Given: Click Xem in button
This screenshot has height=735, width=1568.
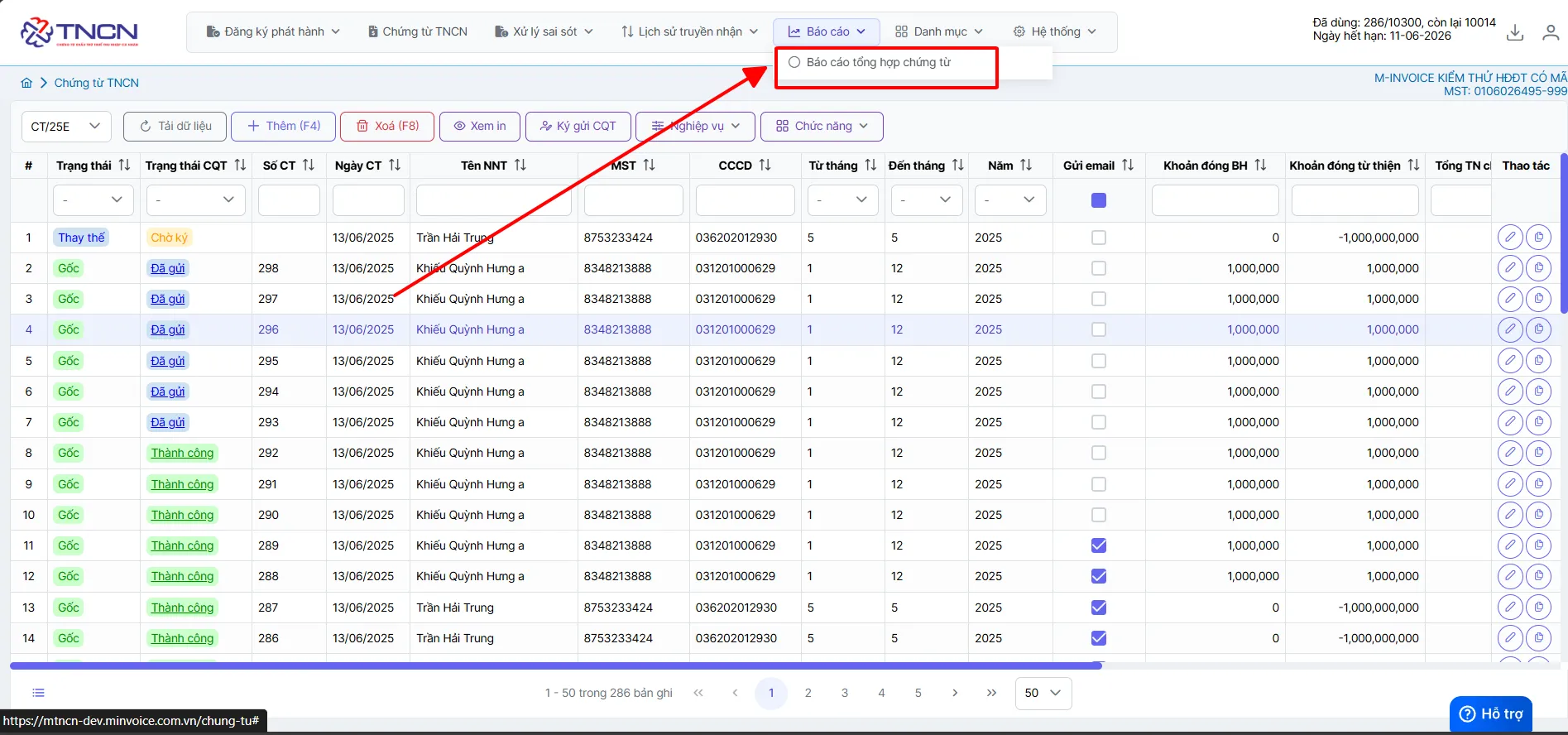Looking at the screenshot, I should pos(480,127).
